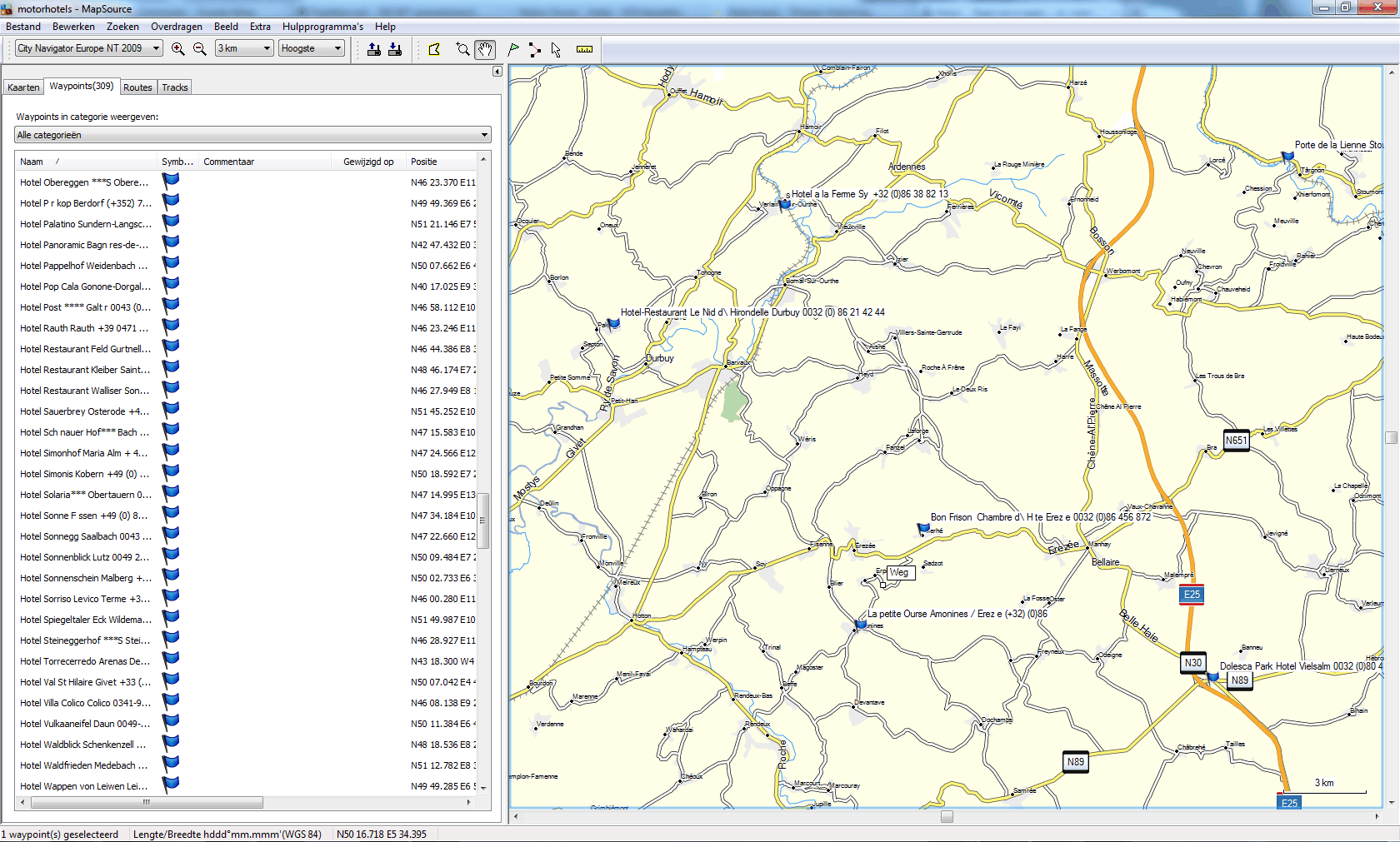1400x842 pixels.
Task: Click the N651 road shield on map
Action: [1237, 441]
